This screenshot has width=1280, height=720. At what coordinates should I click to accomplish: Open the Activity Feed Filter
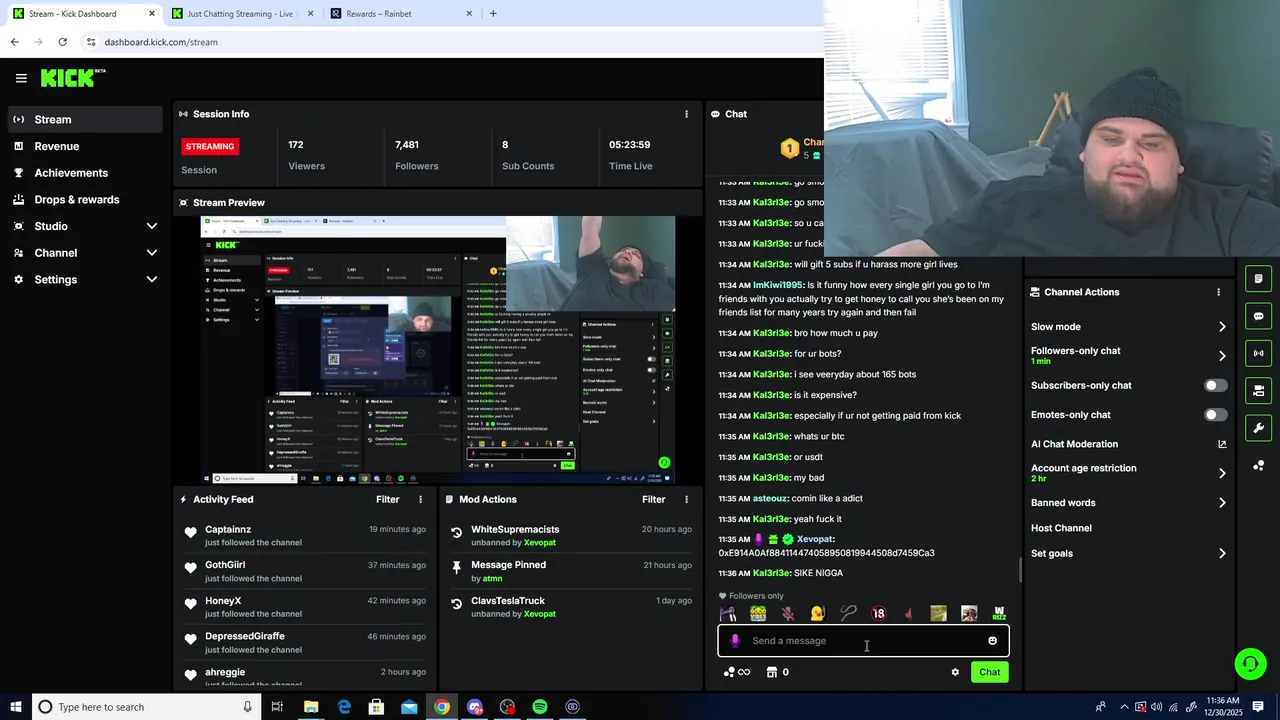387,499
